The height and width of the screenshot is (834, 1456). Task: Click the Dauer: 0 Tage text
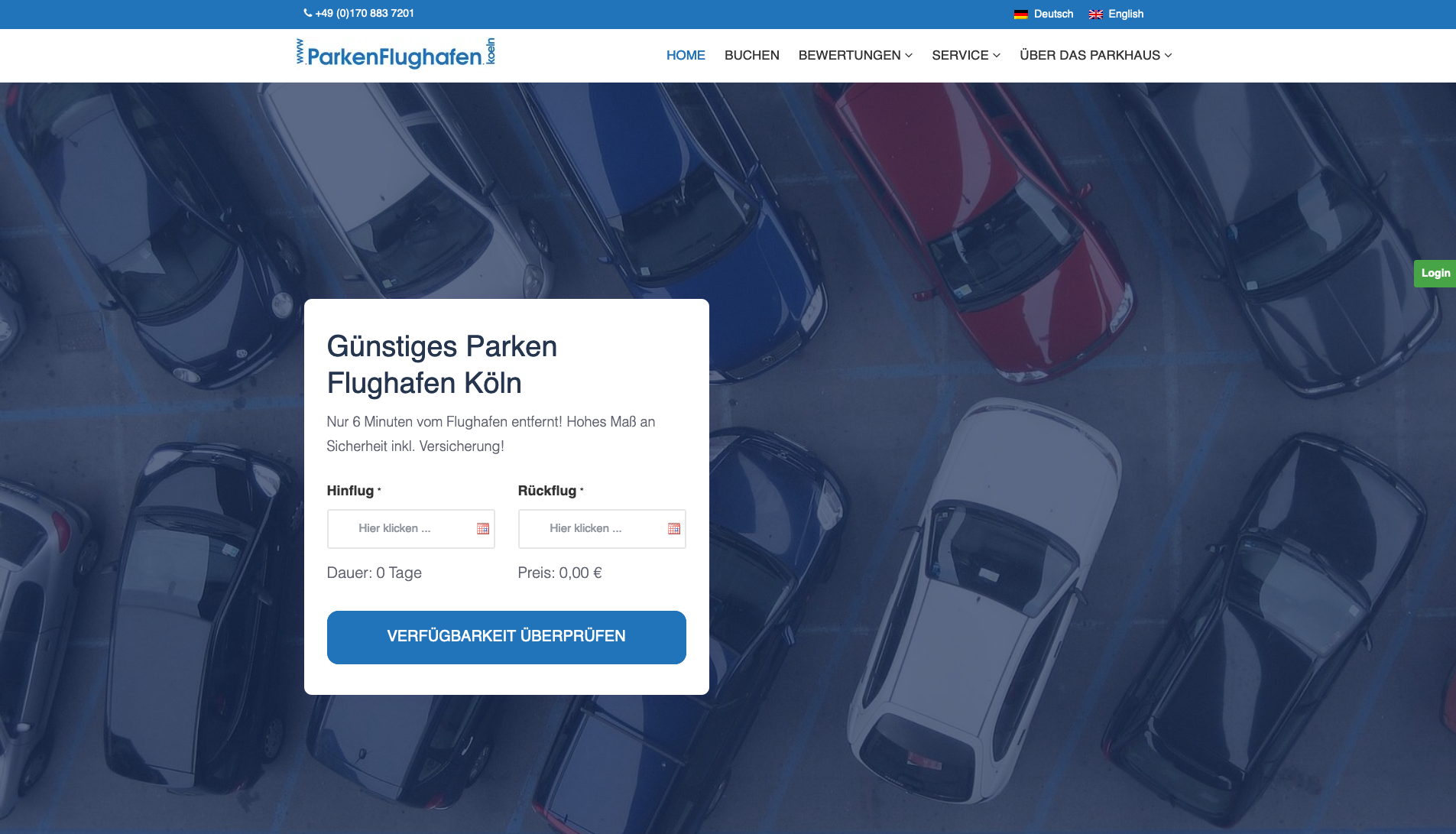tap(375, 573)
